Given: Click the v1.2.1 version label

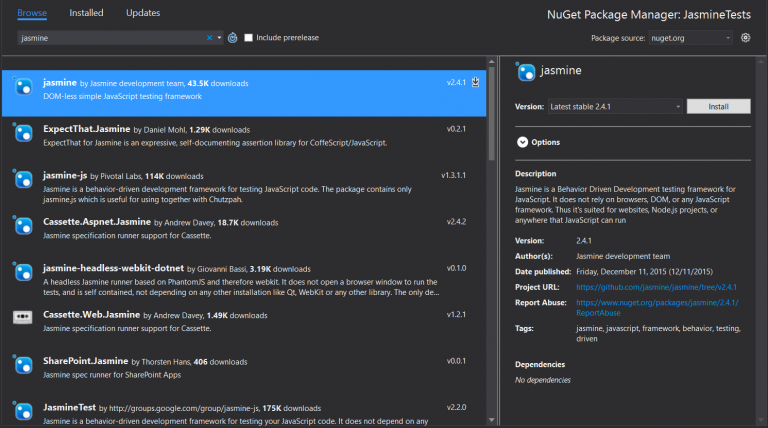Looking at the screenshot, I should click(x=456, y=314).
